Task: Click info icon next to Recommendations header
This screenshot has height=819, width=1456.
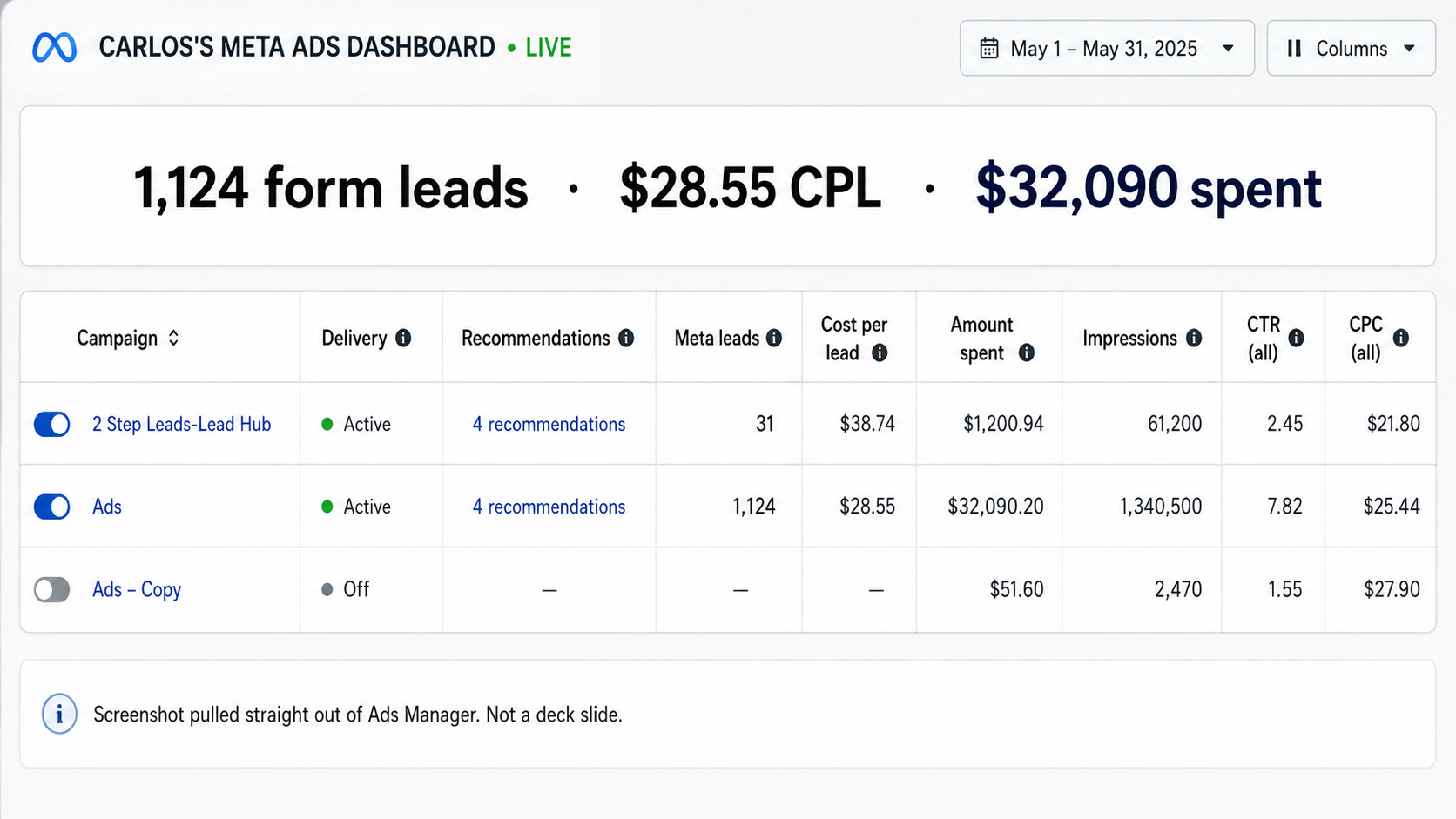Action: [626, 338]
